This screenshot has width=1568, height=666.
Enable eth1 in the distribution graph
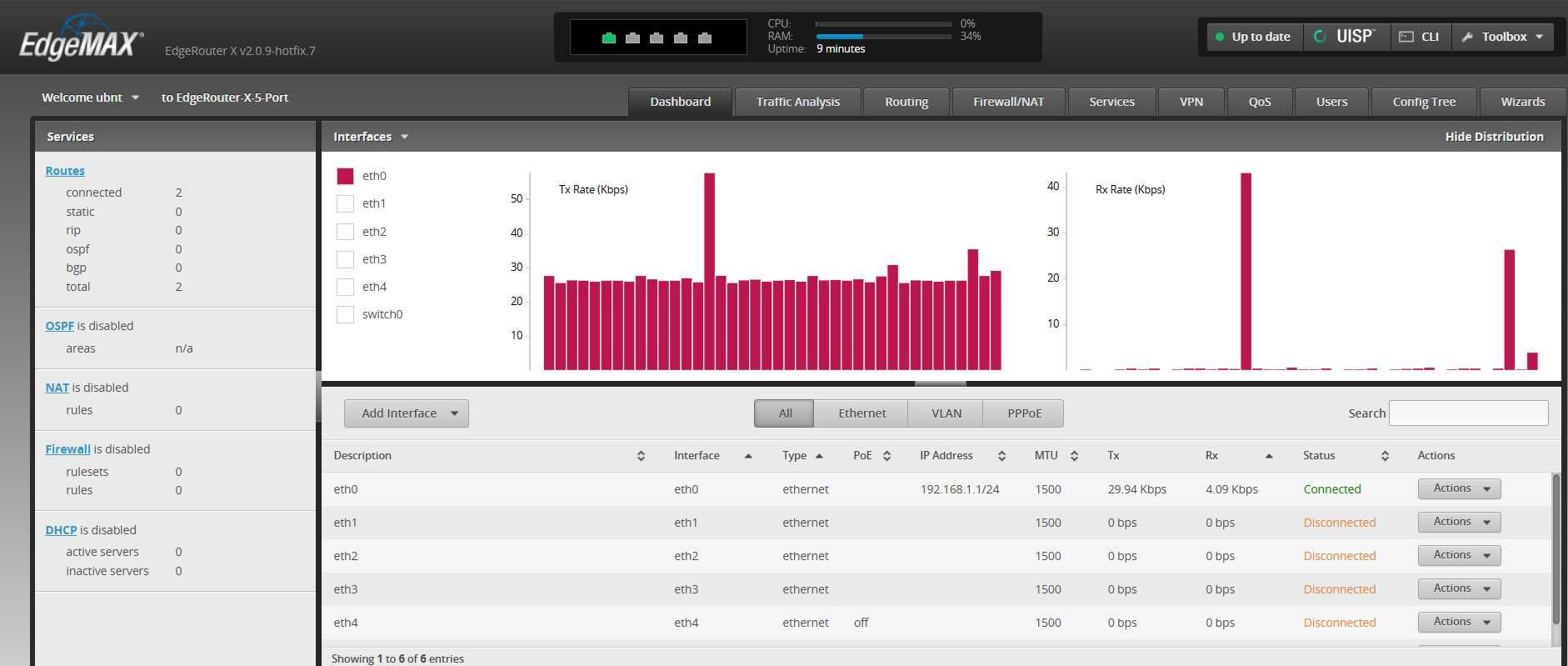[x=345, y=203]
